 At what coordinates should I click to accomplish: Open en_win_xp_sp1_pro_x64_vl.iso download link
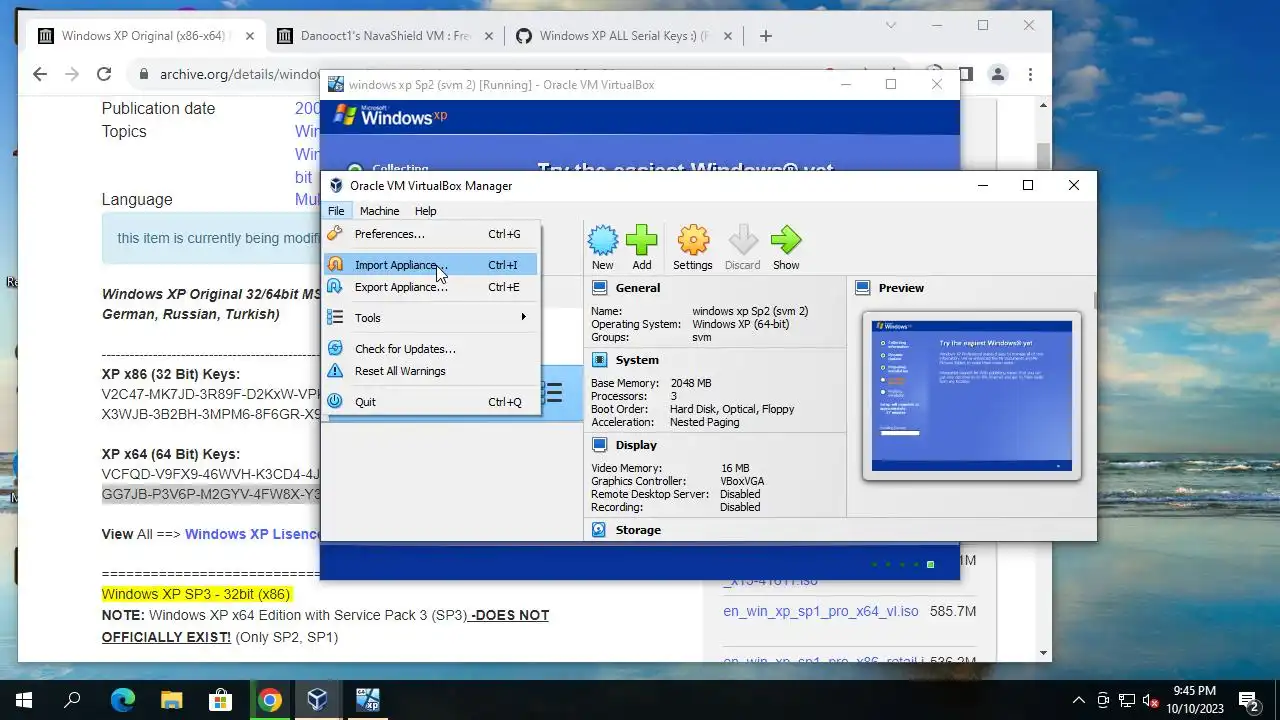pos(821,611)
